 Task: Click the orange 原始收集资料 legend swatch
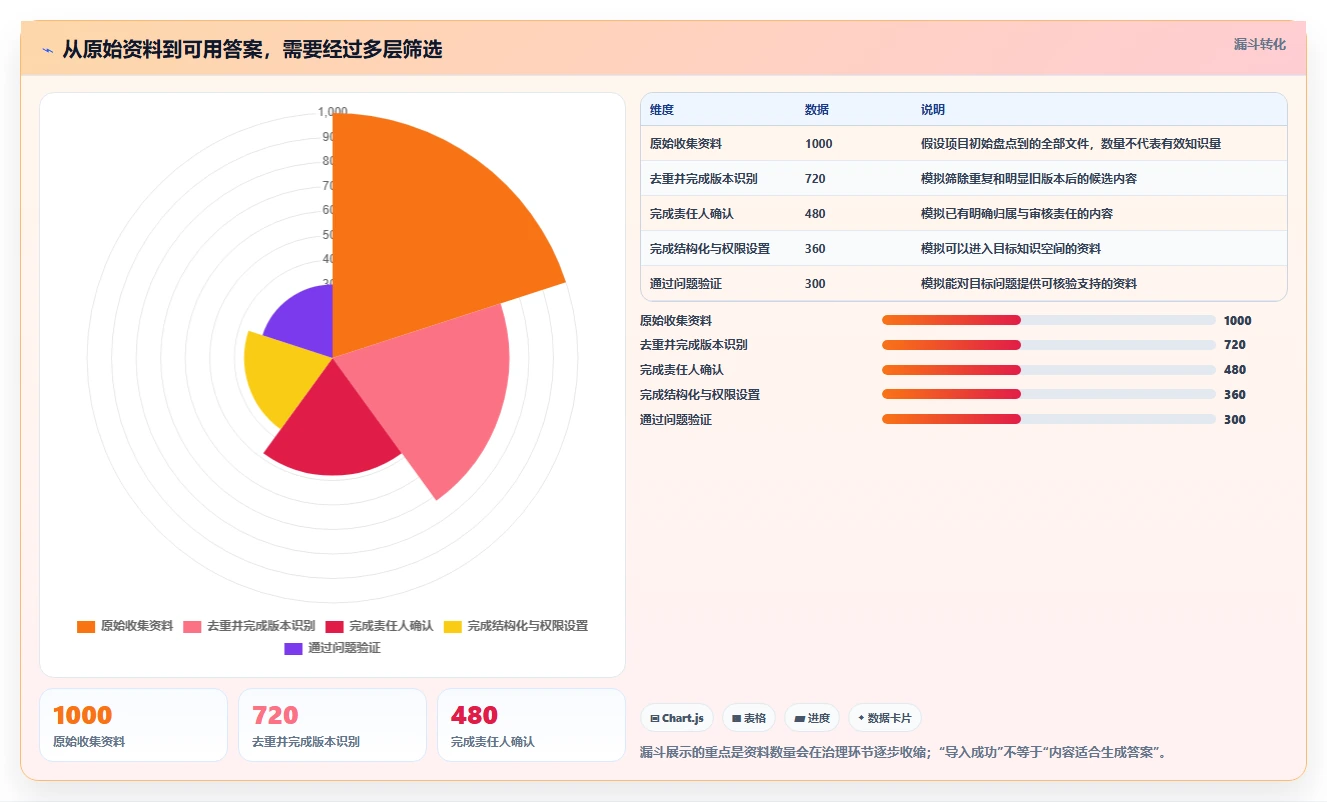pyautogui.click(x=86, y=626)
